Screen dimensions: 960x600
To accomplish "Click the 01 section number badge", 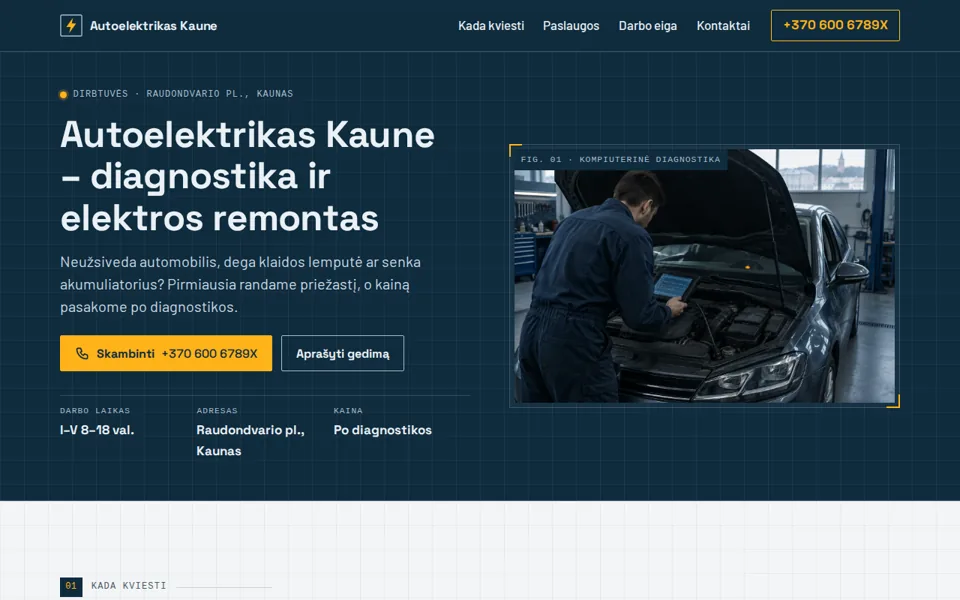I will [71, 586].
